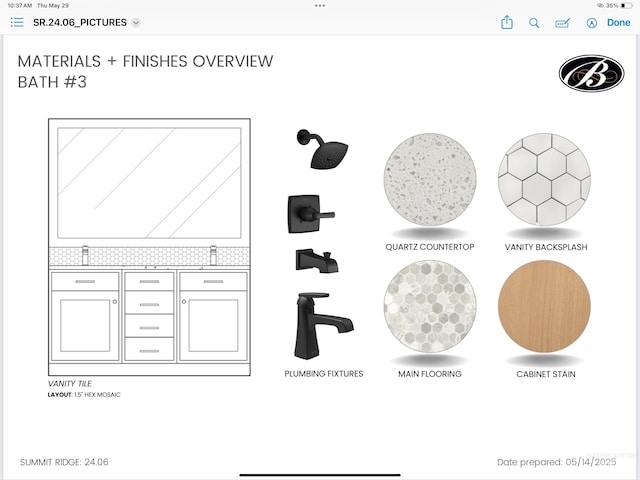Tap the LAYOUT: 1.5" HEX MOSAIC text
This screenshot has height=480, width=640.
[x=84, y=395]
